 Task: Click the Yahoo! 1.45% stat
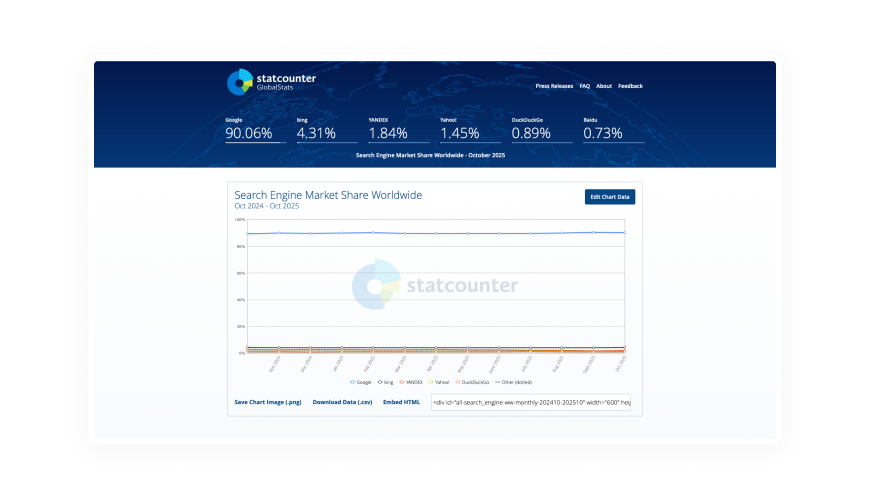click(470, 129)
